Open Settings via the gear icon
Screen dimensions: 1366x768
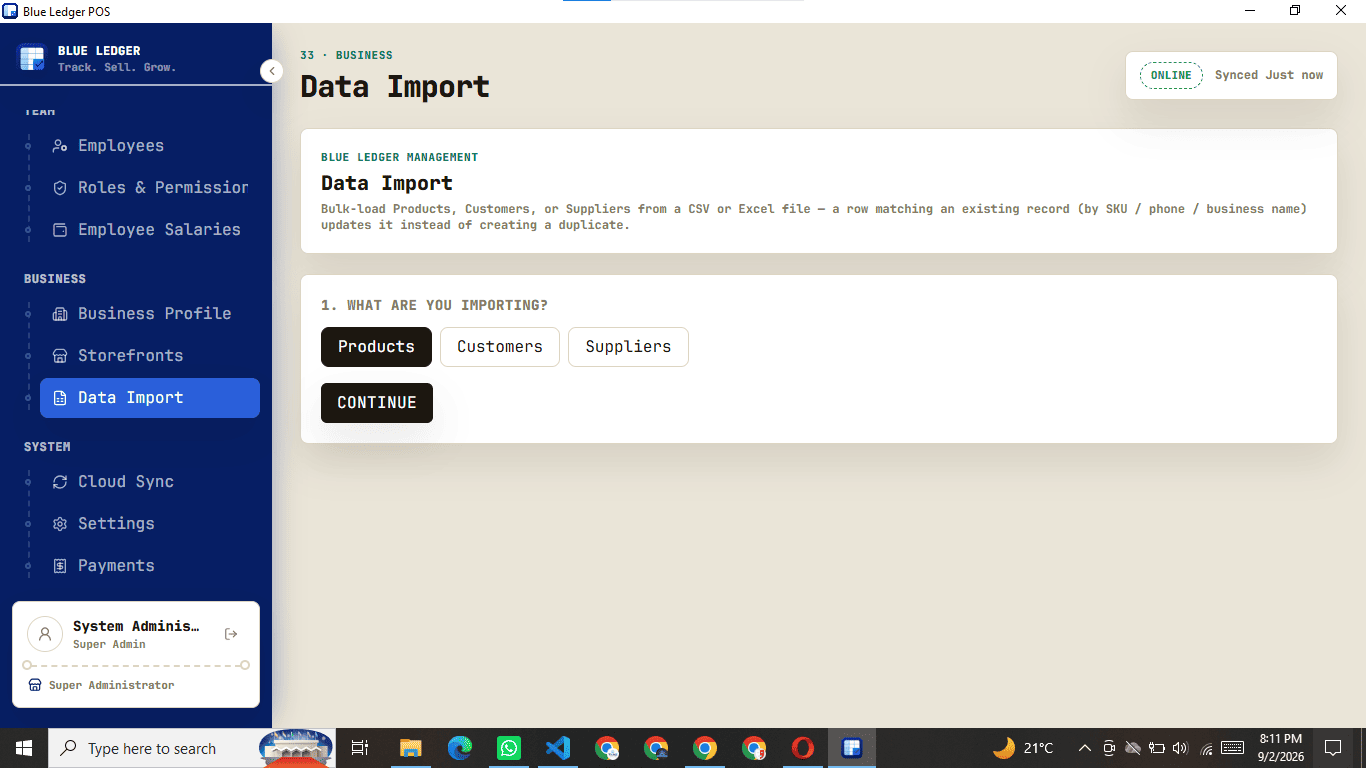point(60,524)
